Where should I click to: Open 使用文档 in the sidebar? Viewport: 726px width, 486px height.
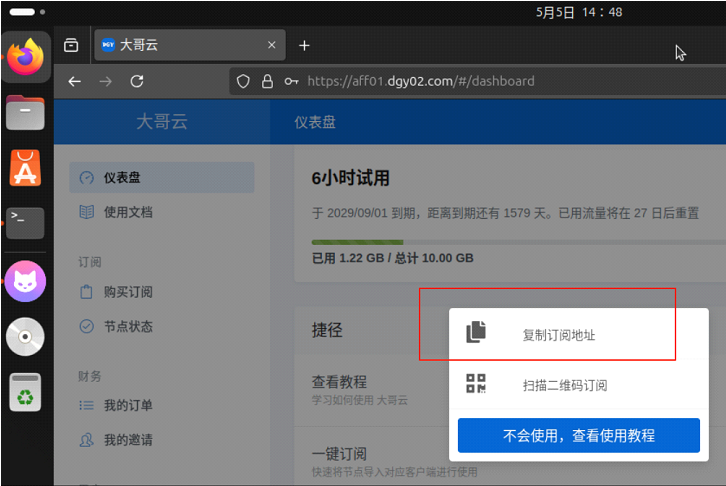(x=128, y=212)
